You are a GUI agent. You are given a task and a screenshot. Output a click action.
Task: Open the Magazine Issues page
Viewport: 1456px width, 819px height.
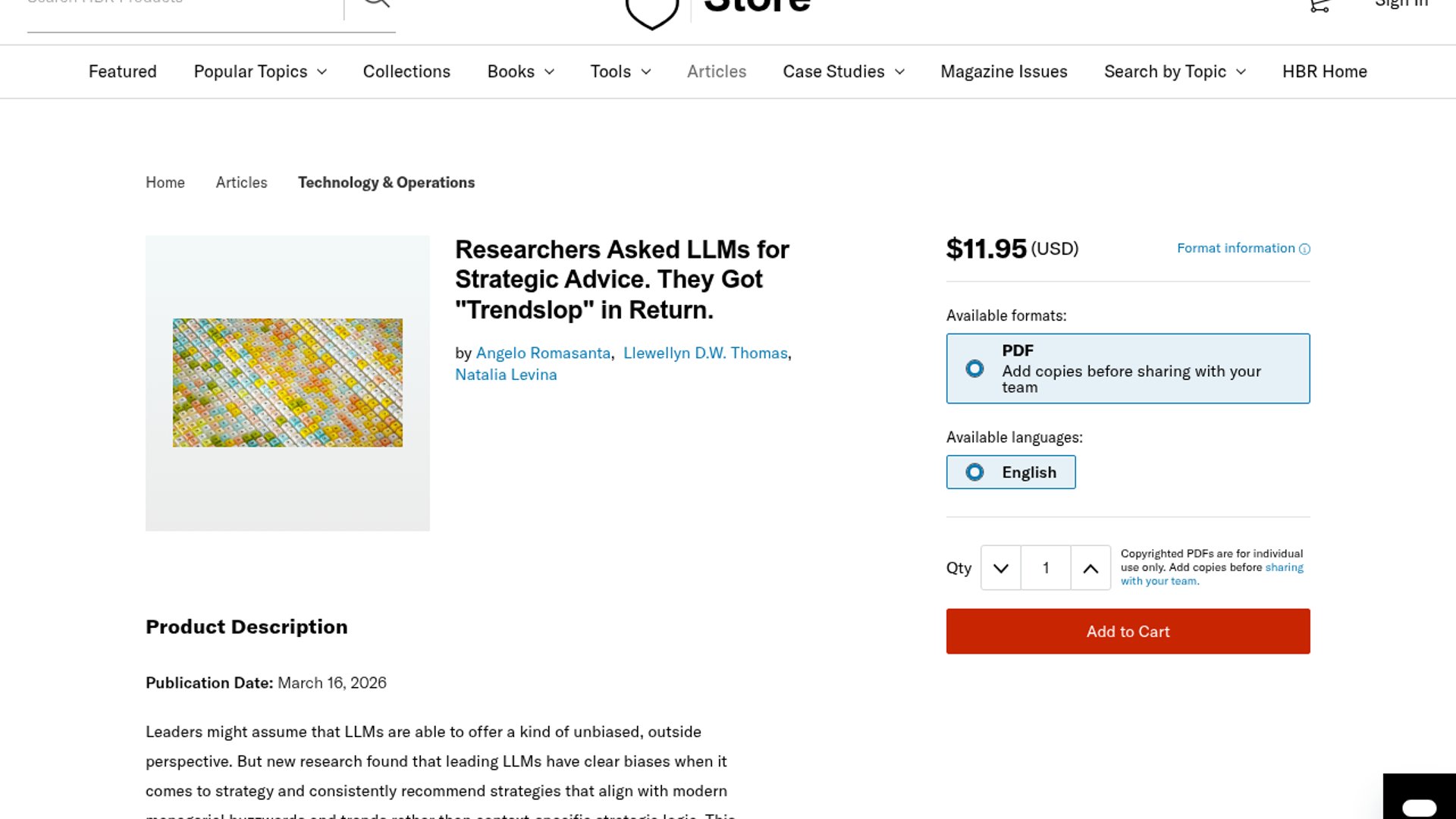(1003, 71)
